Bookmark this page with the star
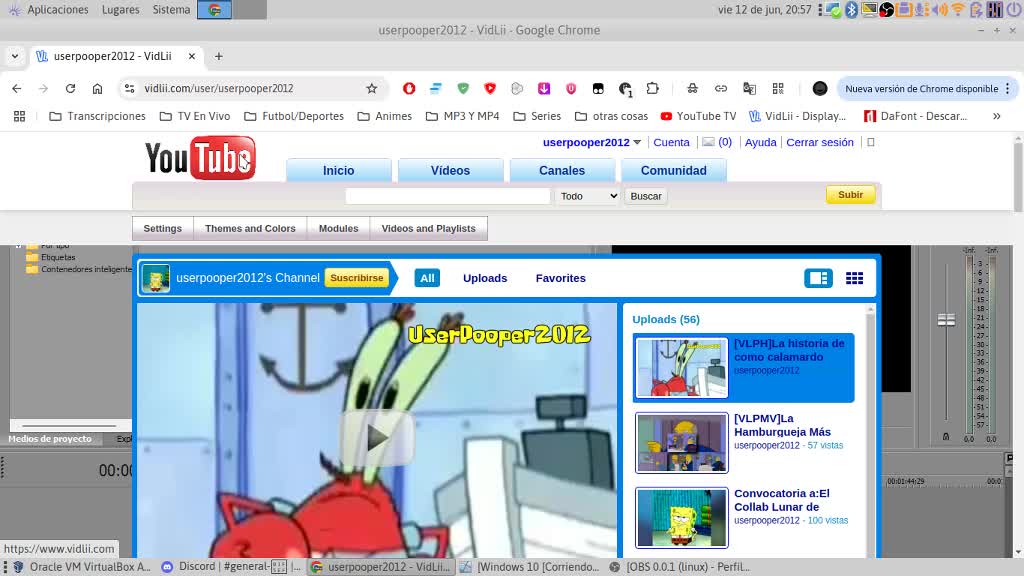The width and height of the screenshot is (1024, 576). point(372,88)
